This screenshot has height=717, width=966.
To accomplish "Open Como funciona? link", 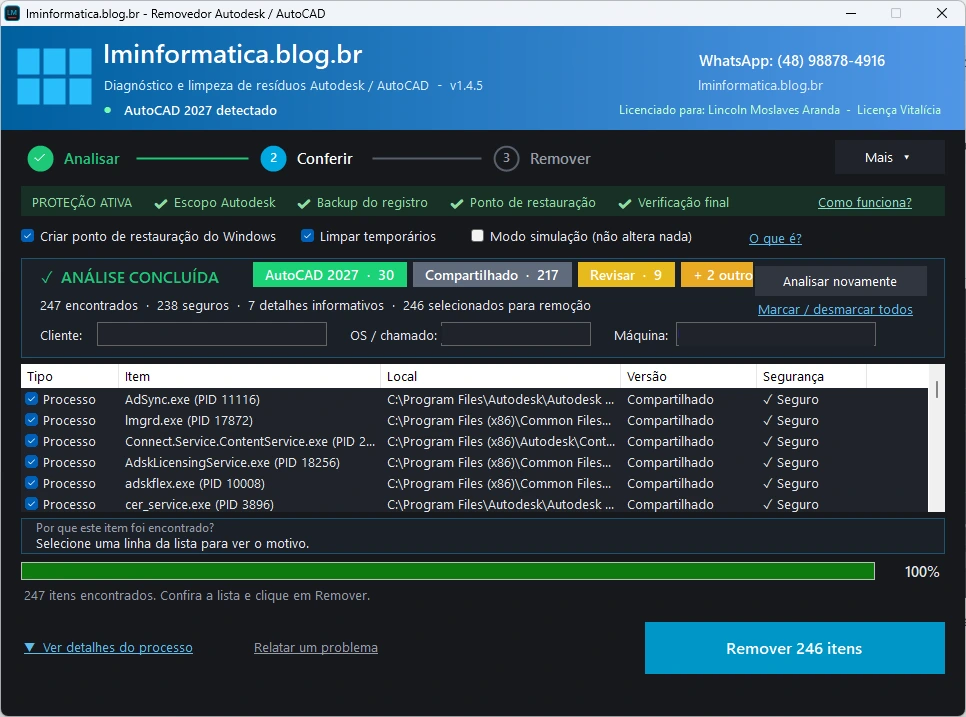I will point(864,203).
